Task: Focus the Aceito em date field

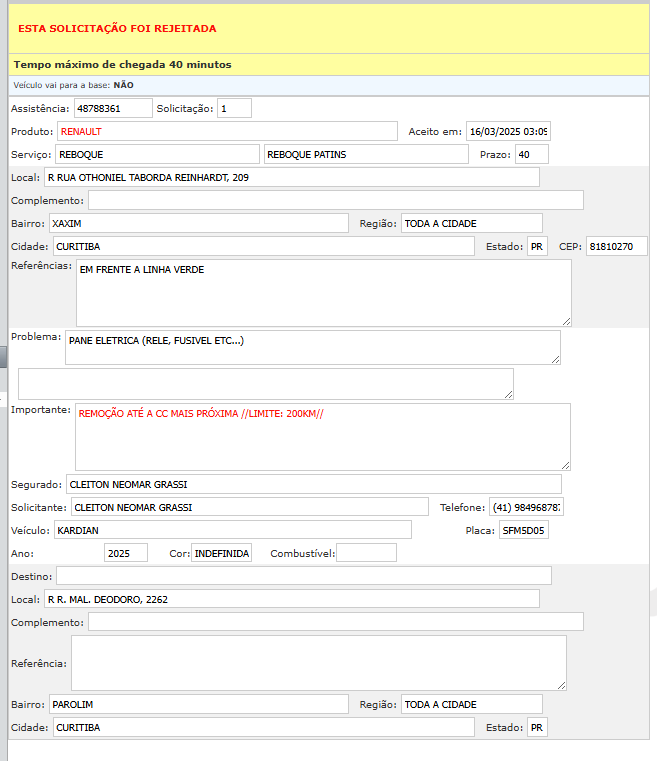Action: coord(508,132)
